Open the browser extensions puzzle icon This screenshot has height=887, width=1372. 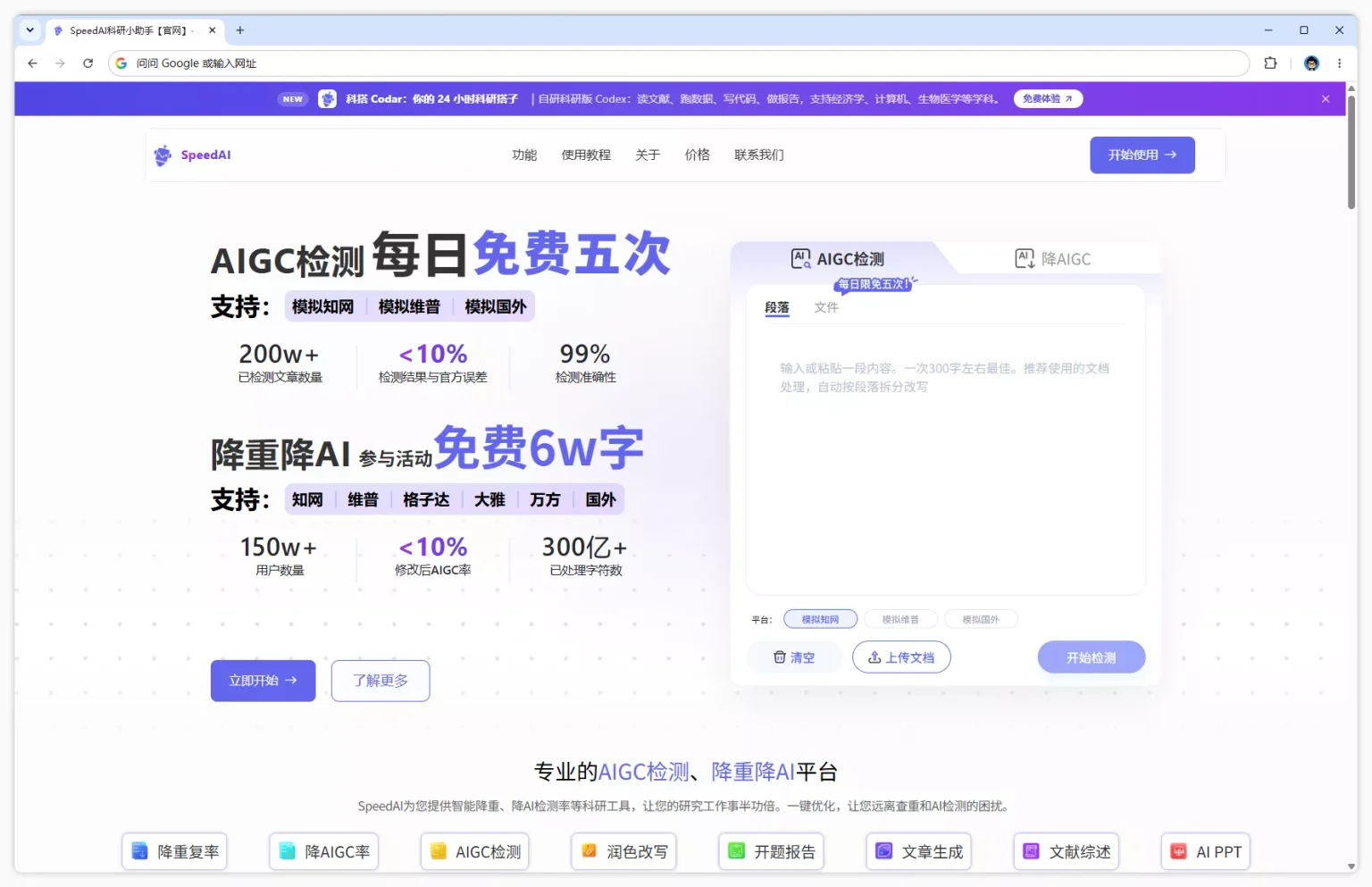(1270, 63)
